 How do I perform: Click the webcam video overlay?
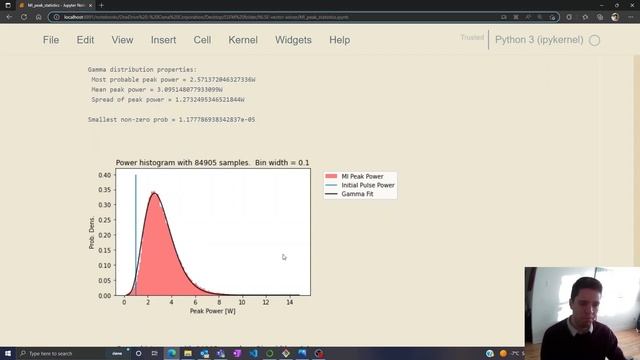pos(582,313)
